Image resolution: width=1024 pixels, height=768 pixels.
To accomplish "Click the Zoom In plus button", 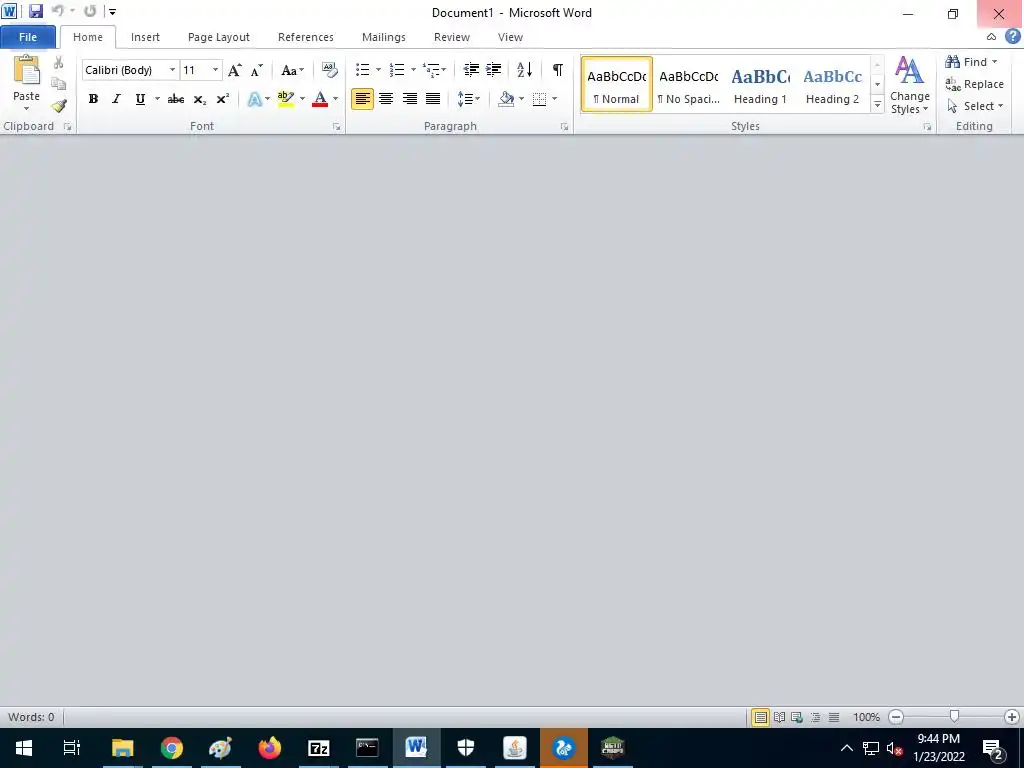I will pos(1012,717).
